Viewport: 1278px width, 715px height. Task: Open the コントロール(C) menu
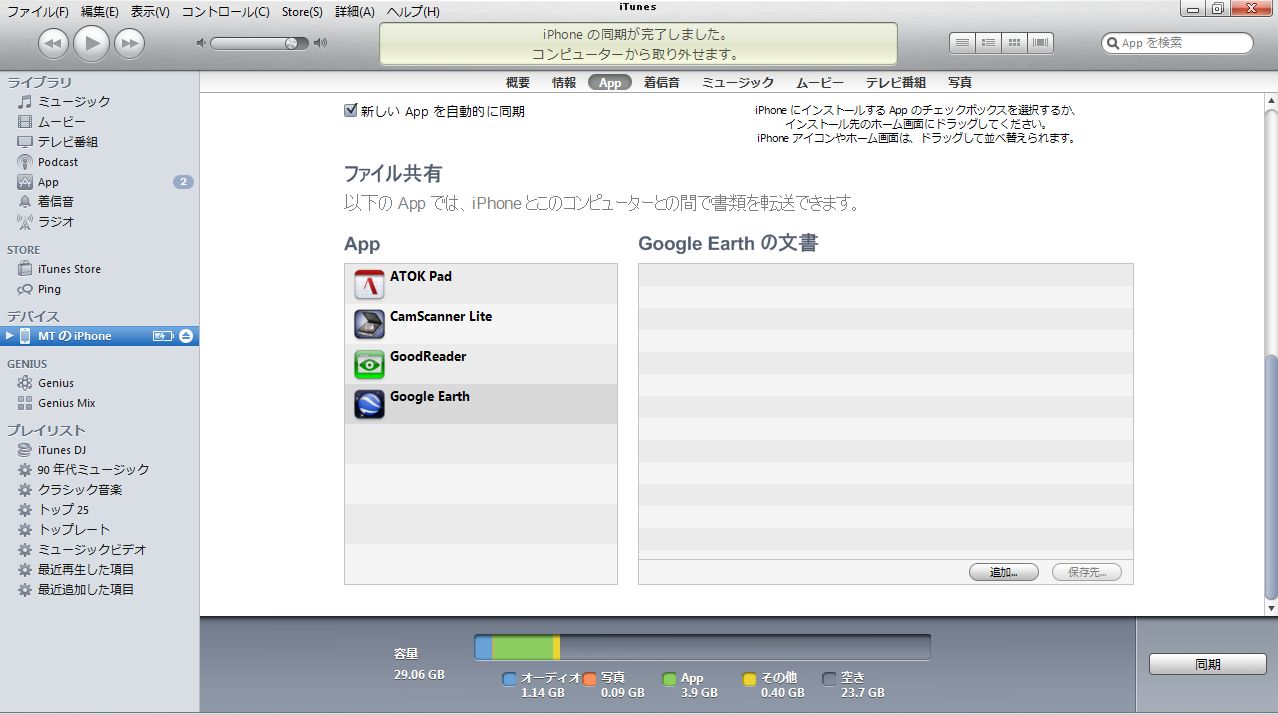click(x=225, y=11)
